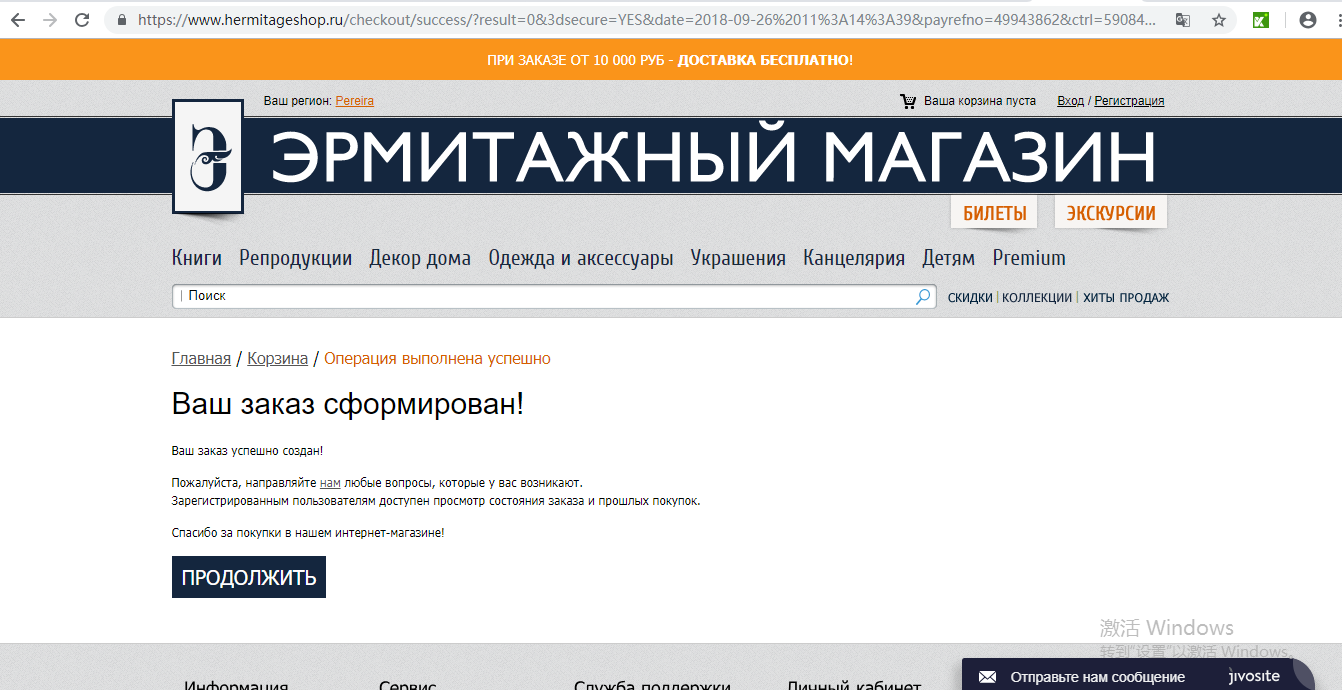Click the shopping cart icon
The width and height of the screenshot is (1342, 690).
[908, 101]
